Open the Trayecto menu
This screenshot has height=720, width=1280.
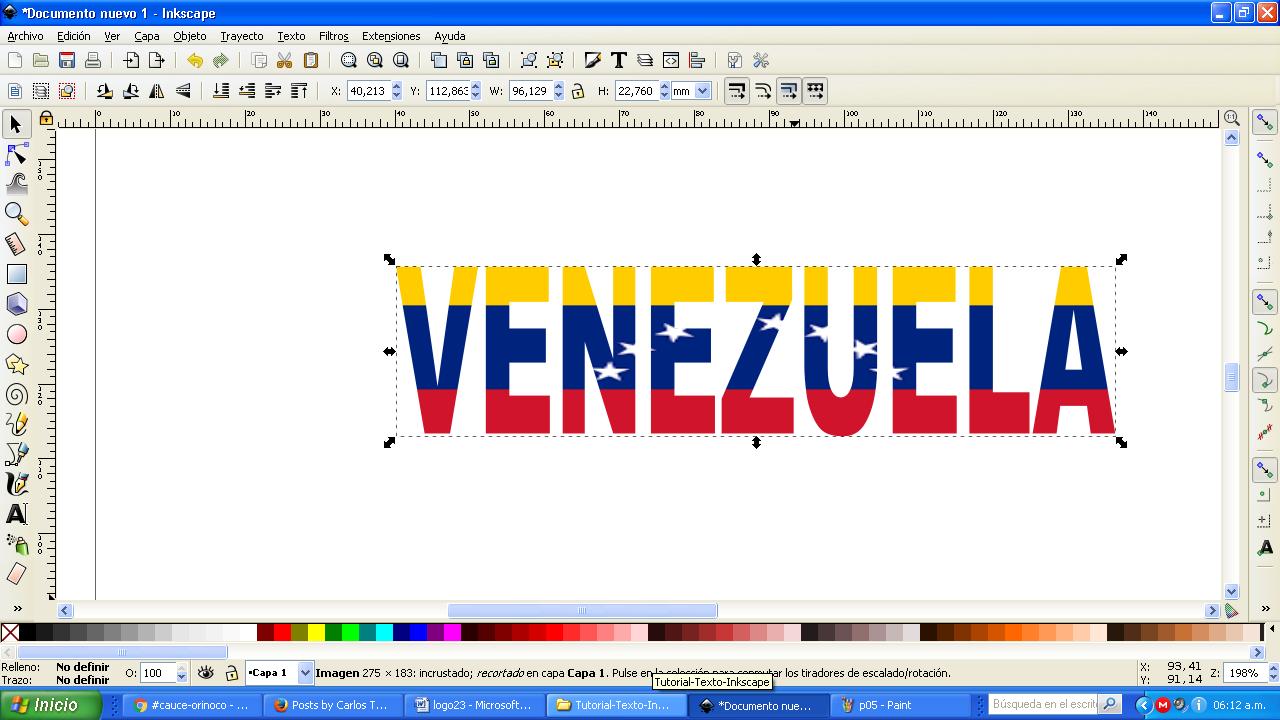point(242,36)
